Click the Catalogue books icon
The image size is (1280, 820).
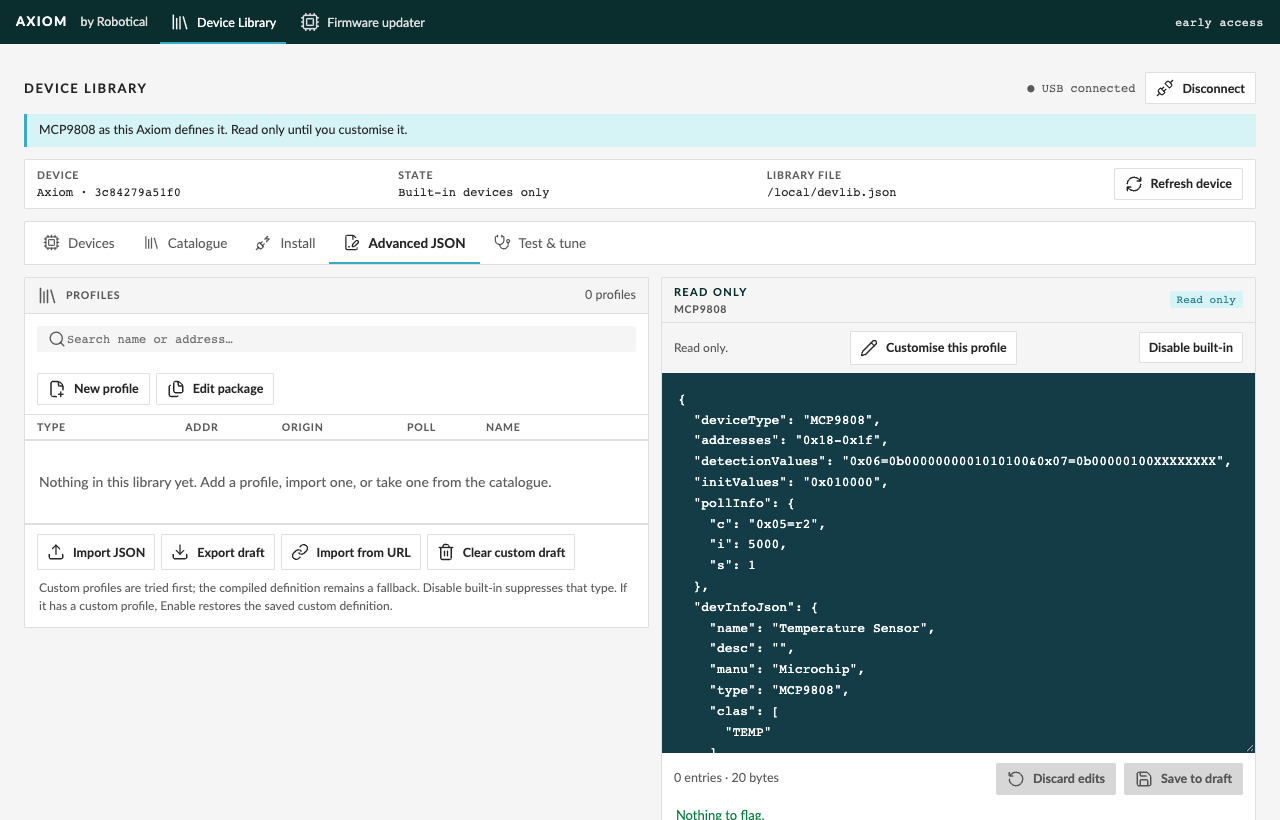pyautogui.click(x=151, y=243)
